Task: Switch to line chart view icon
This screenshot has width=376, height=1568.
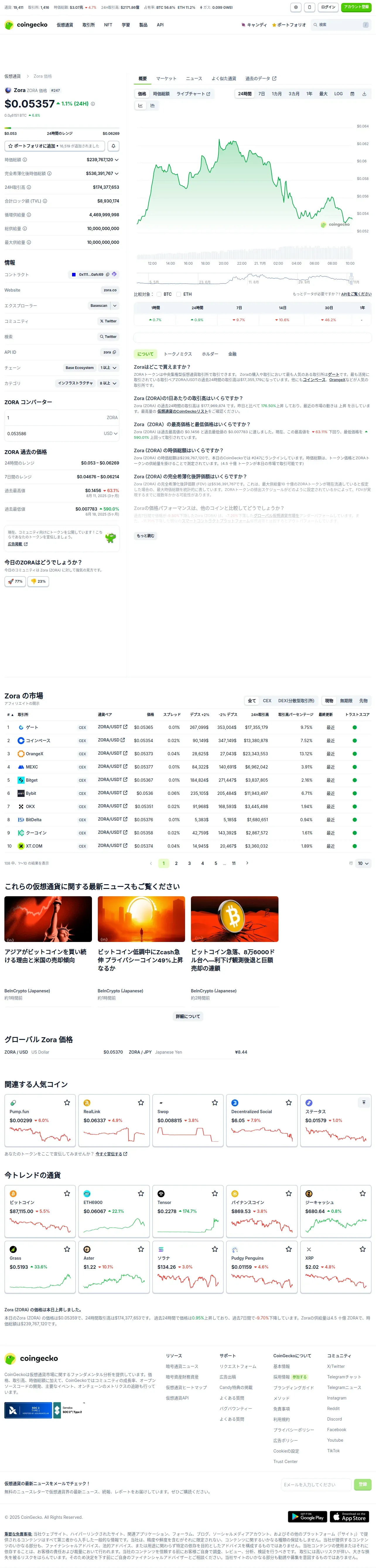Action: (140, 105)
